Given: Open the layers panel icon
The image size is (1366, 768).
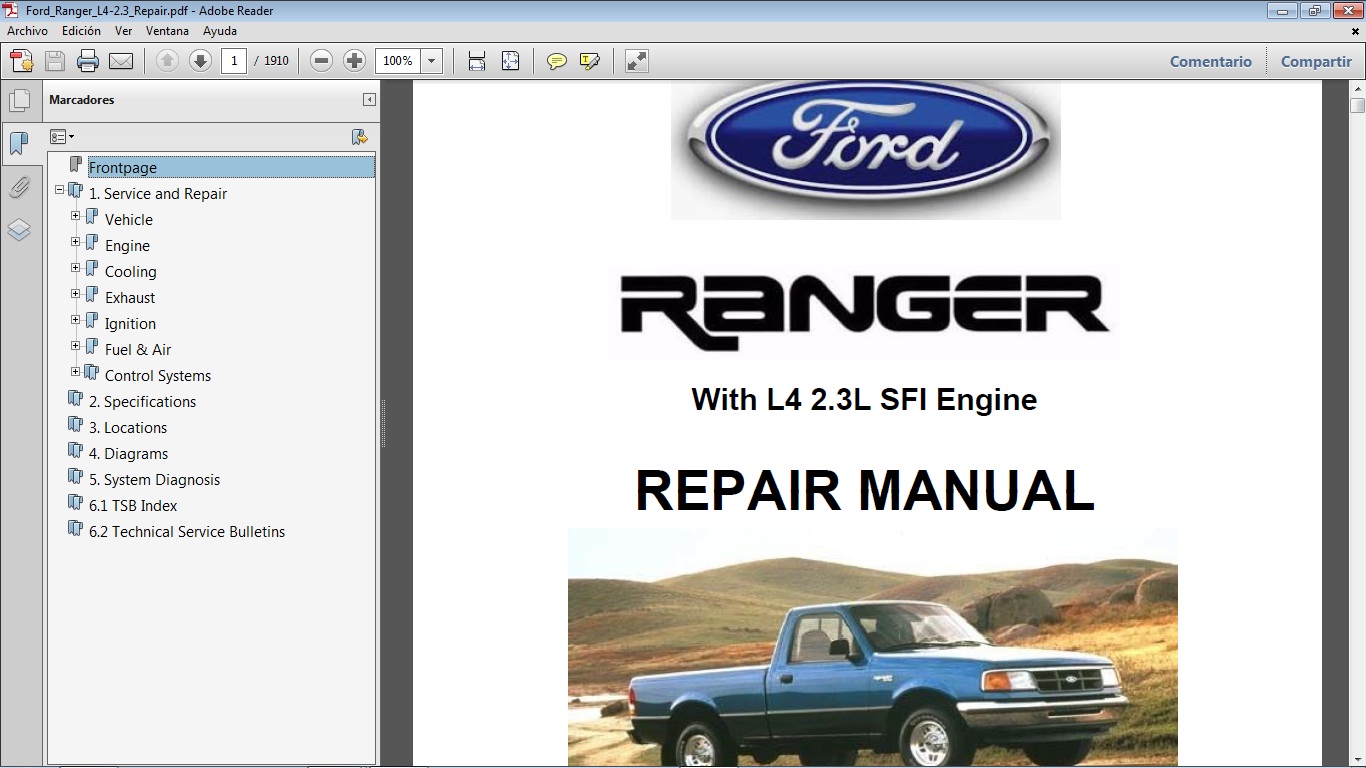Looking at the screenshot, I should tap(19, 230).
